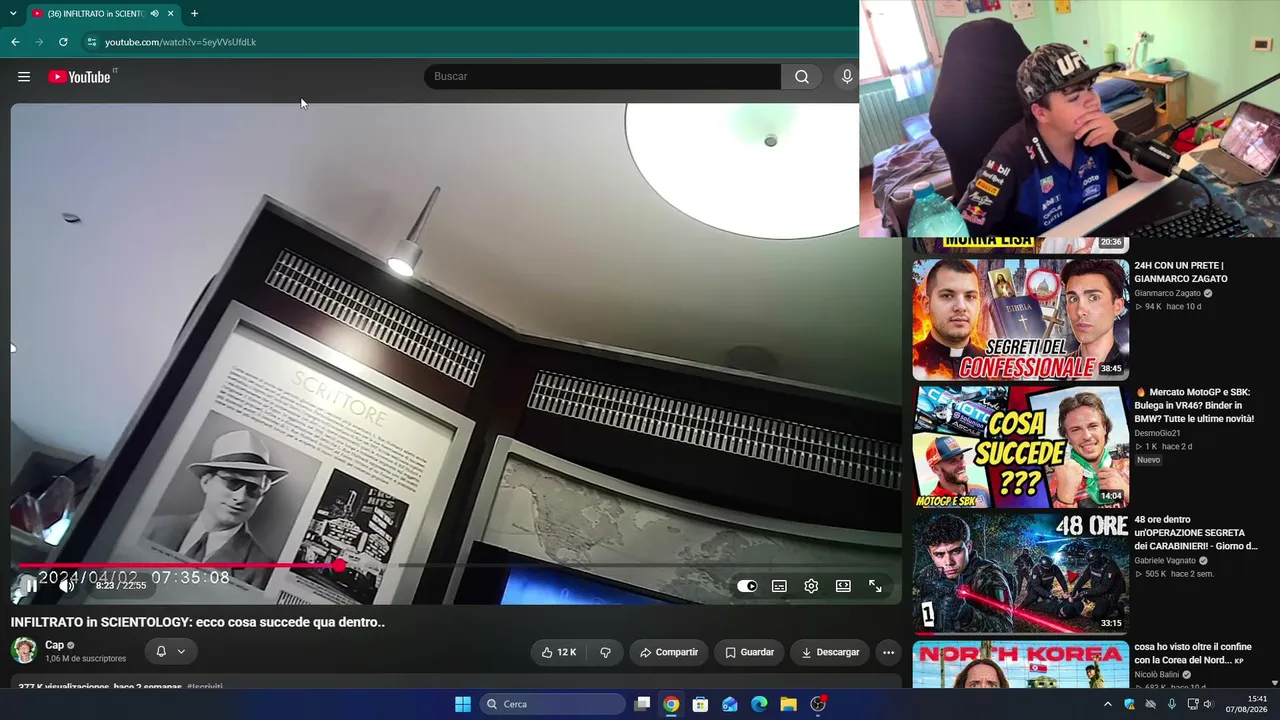Image resolution: width=1280 pixels, height=720 pixels.
Task: Expand the notification bell dropdown
Action: click(170, 652)
